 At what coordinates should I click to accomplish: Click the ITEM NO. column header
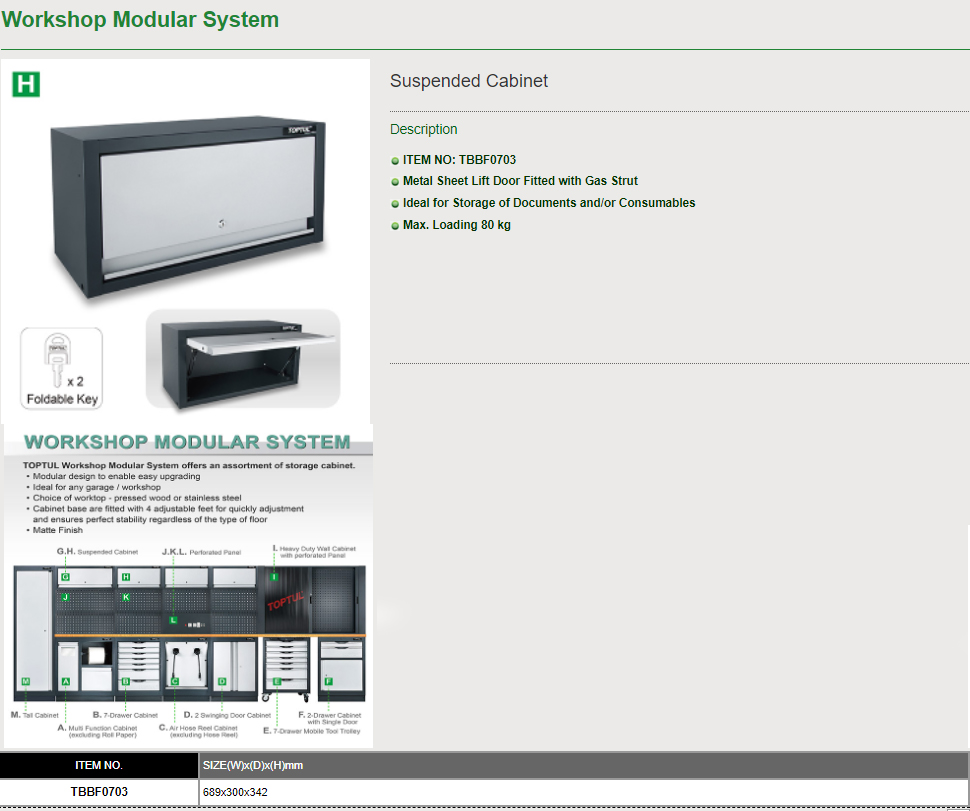(x=99, y=765)
